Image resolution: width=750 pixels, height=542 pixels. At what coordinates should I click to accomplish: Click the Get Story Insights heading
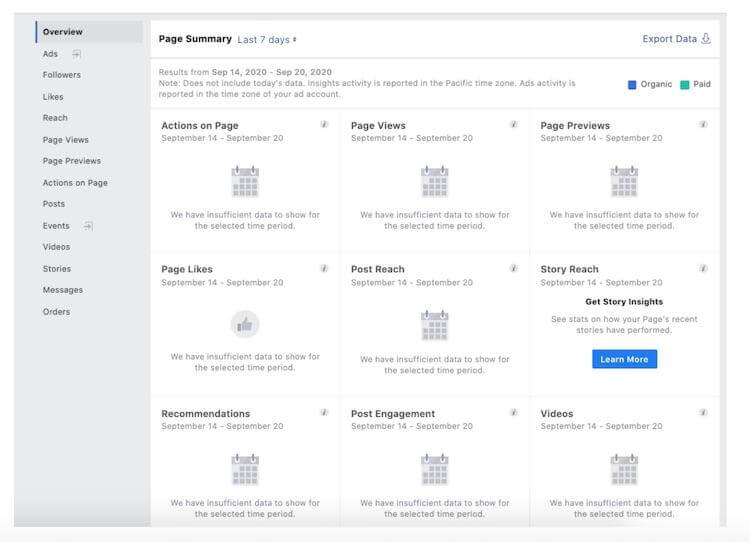[x=624, y=302]
